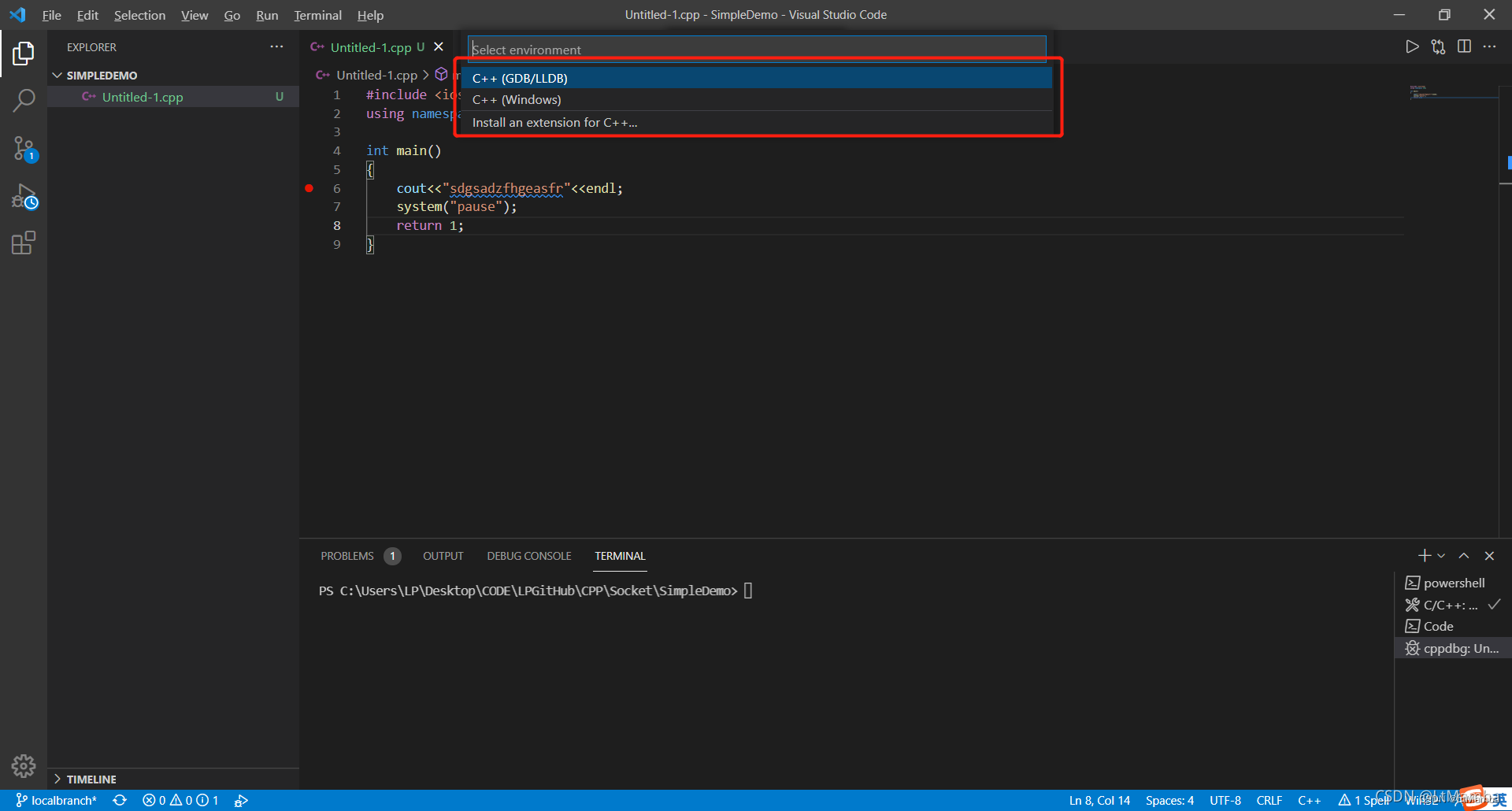Screen dimensions: 1512x811
Task: Open the terminal launch profile dropdown
Action: [x=1441, y=556]
